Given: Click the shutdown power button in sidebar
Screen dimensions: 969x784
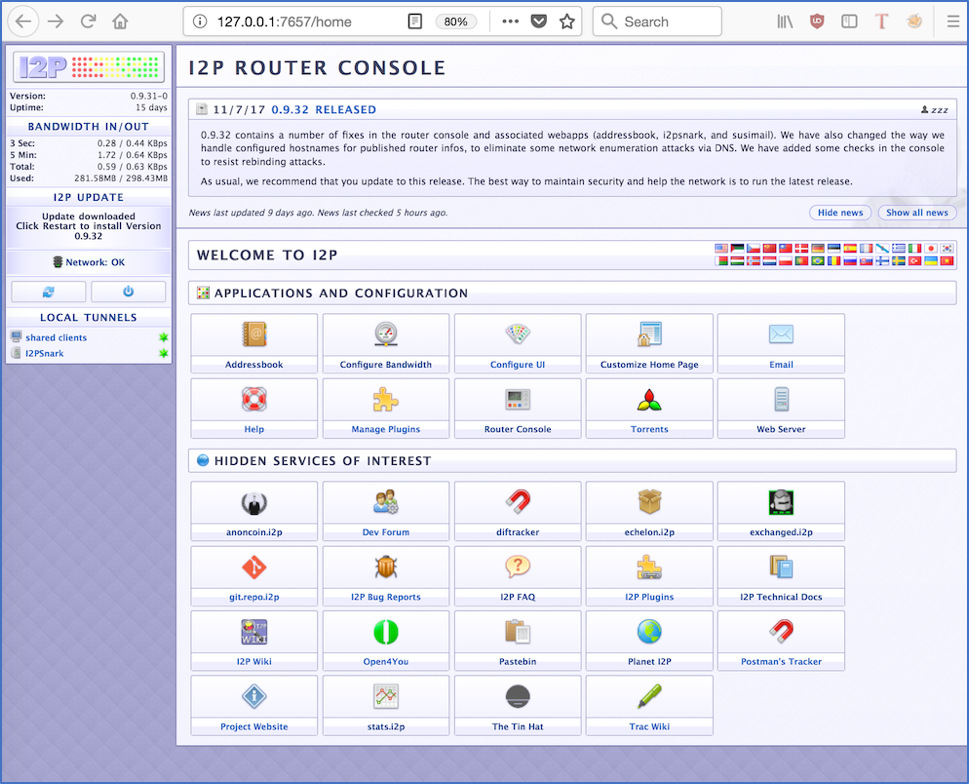Looking at the screenshot, I should pos(129,292).
